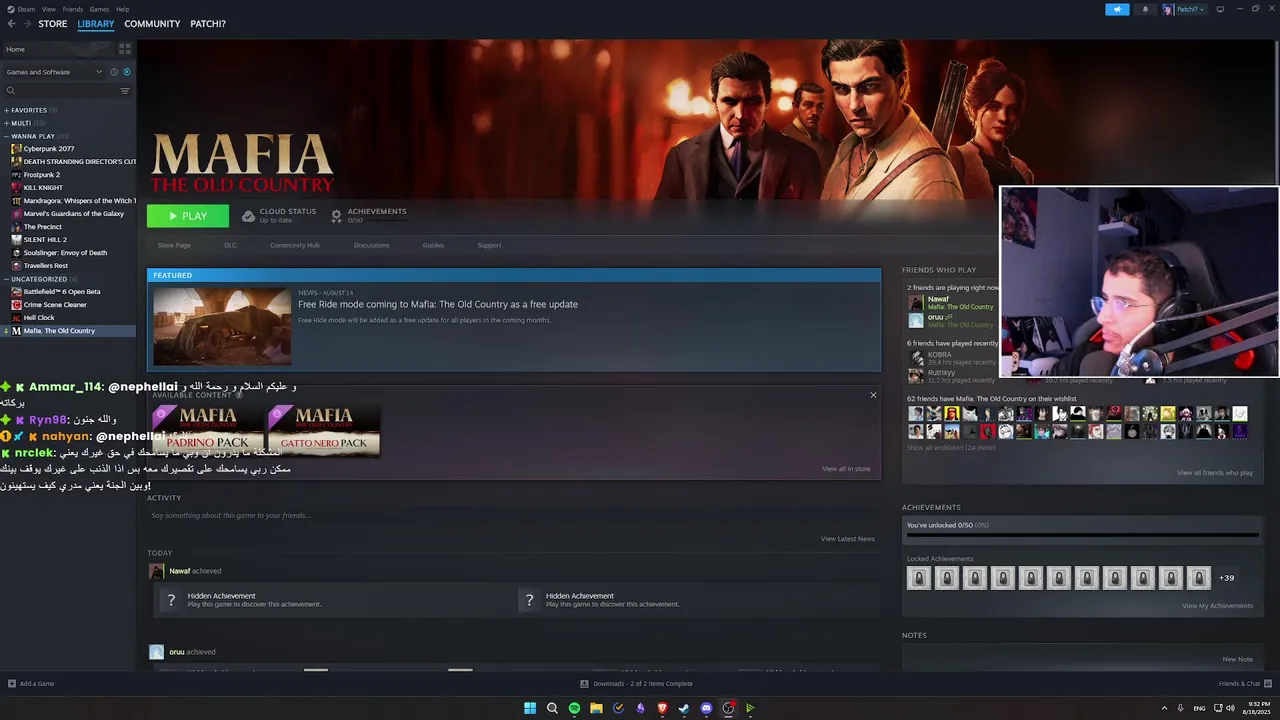Click the New Note button
This screenshot has height=720, width=1280.
pos(1237,659)
